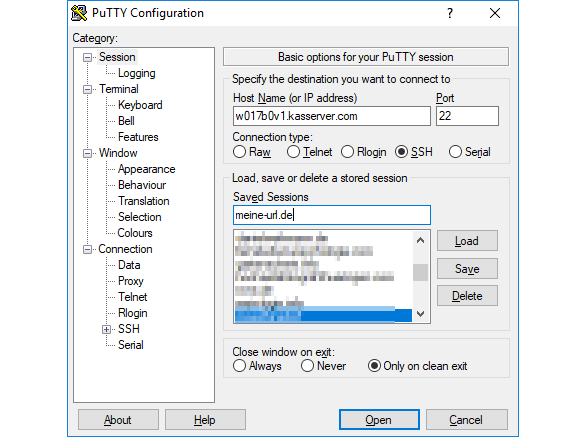Open the Appearance category

click(146, 169)
